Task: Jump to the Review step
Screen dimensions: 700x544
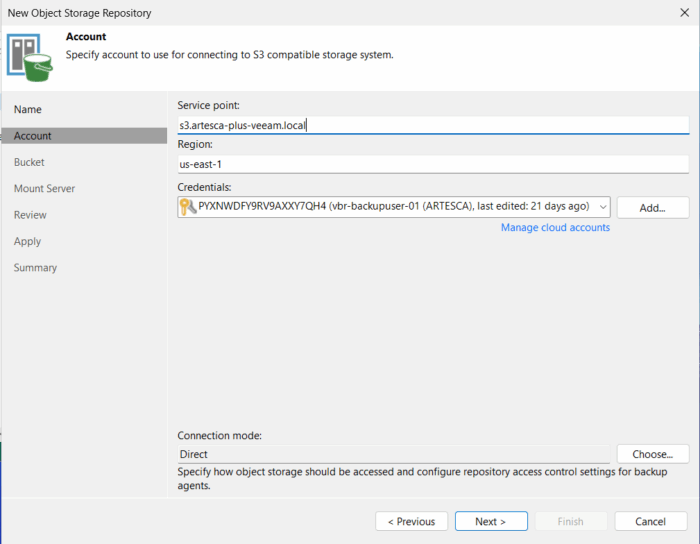Action: coord(30,215)
